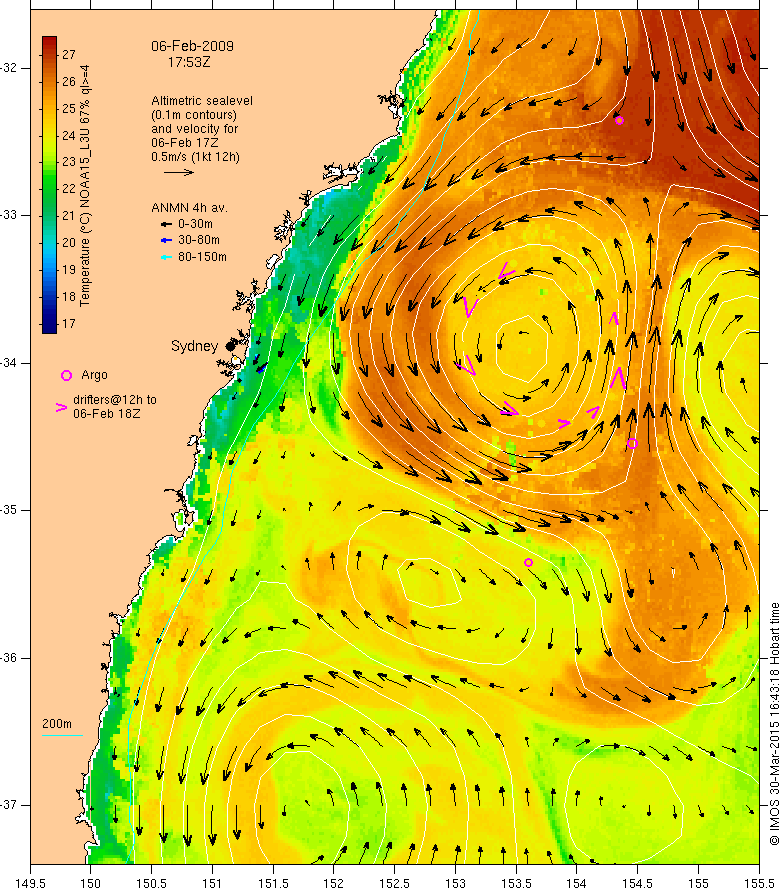Click the temperature color bar at 18
The height and width of the screenshot is (890, 780).
(49, 296)
